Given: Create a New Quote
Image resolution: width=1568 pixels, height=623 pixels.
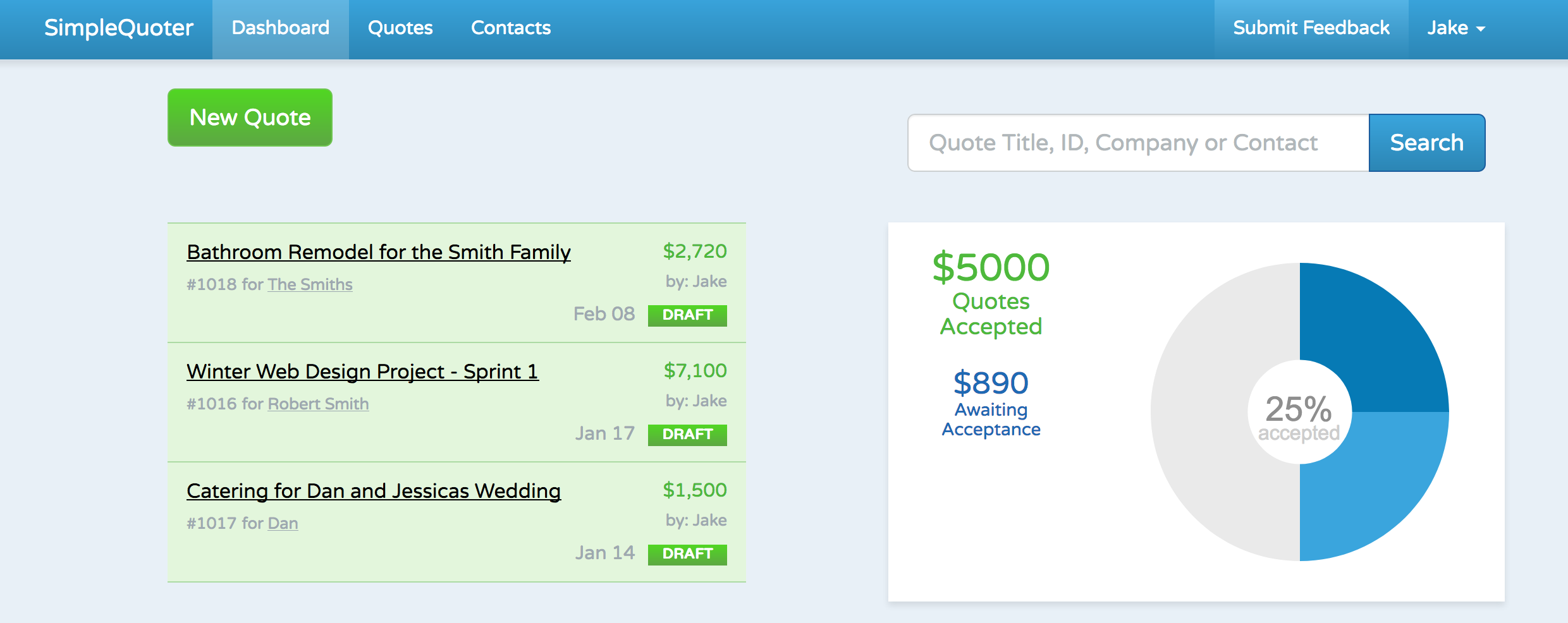Looking at the screenshot, I should 250,118.
